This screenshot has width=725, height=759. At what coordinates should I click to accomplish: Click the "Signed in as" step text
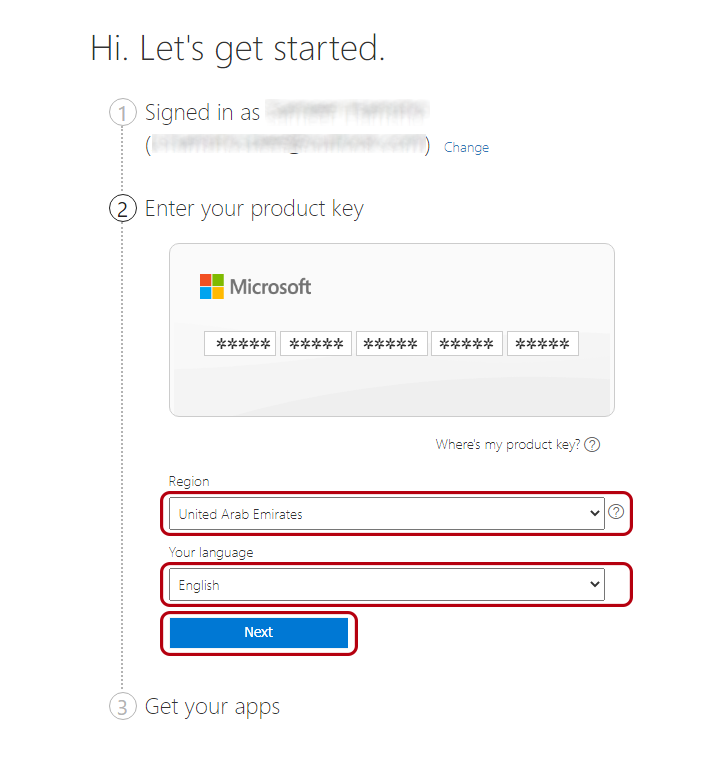202,113
